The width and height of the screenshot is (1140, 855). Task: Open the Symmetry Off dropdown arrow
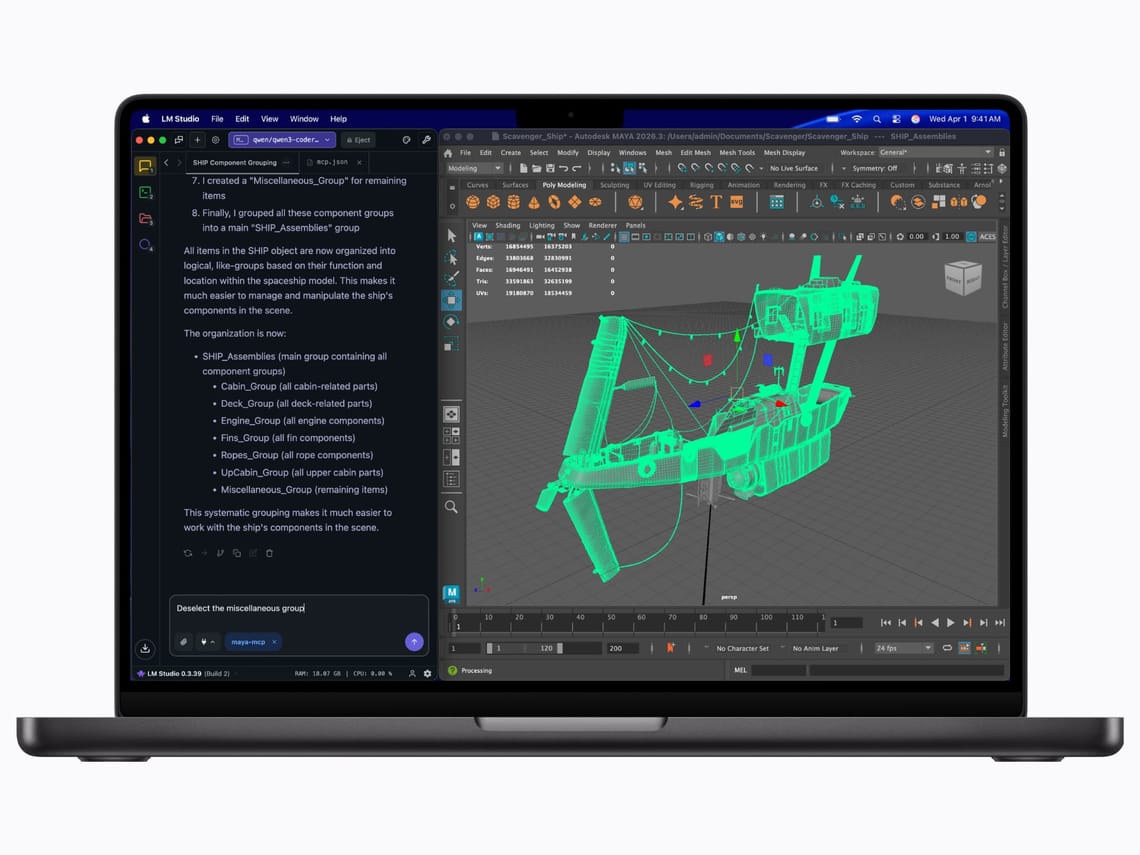tap(843, 169)
